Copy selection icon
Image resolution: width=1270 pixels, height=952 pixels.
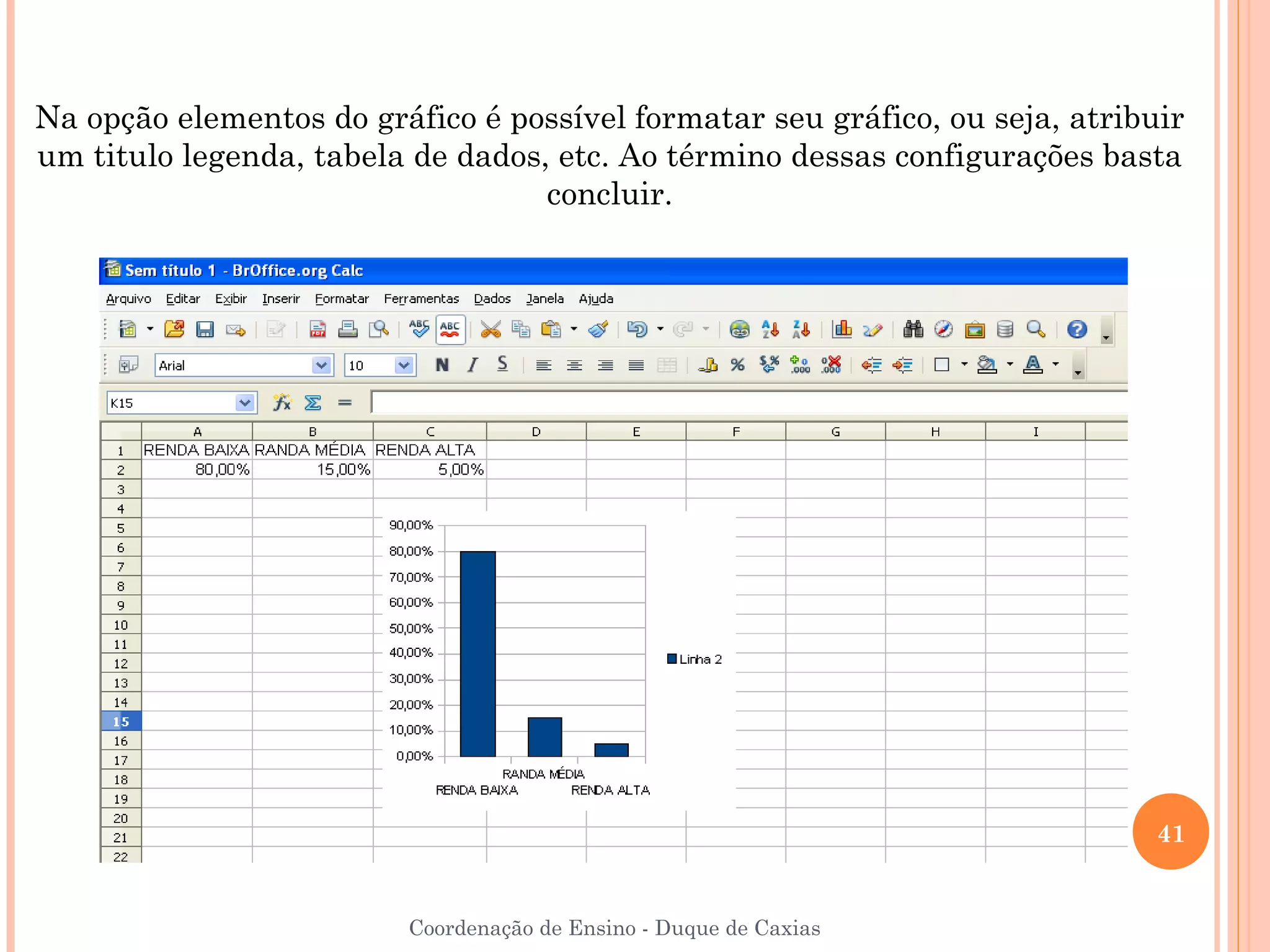tap(521, 329)
